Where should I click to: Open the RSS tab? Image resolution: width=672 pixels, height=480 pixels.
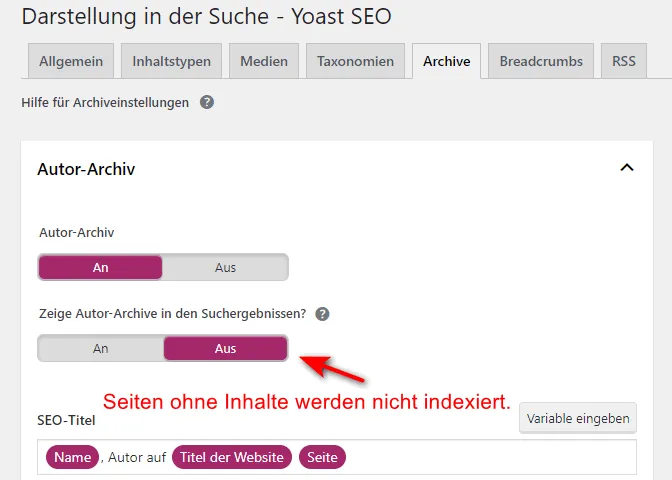pos(624,61)
